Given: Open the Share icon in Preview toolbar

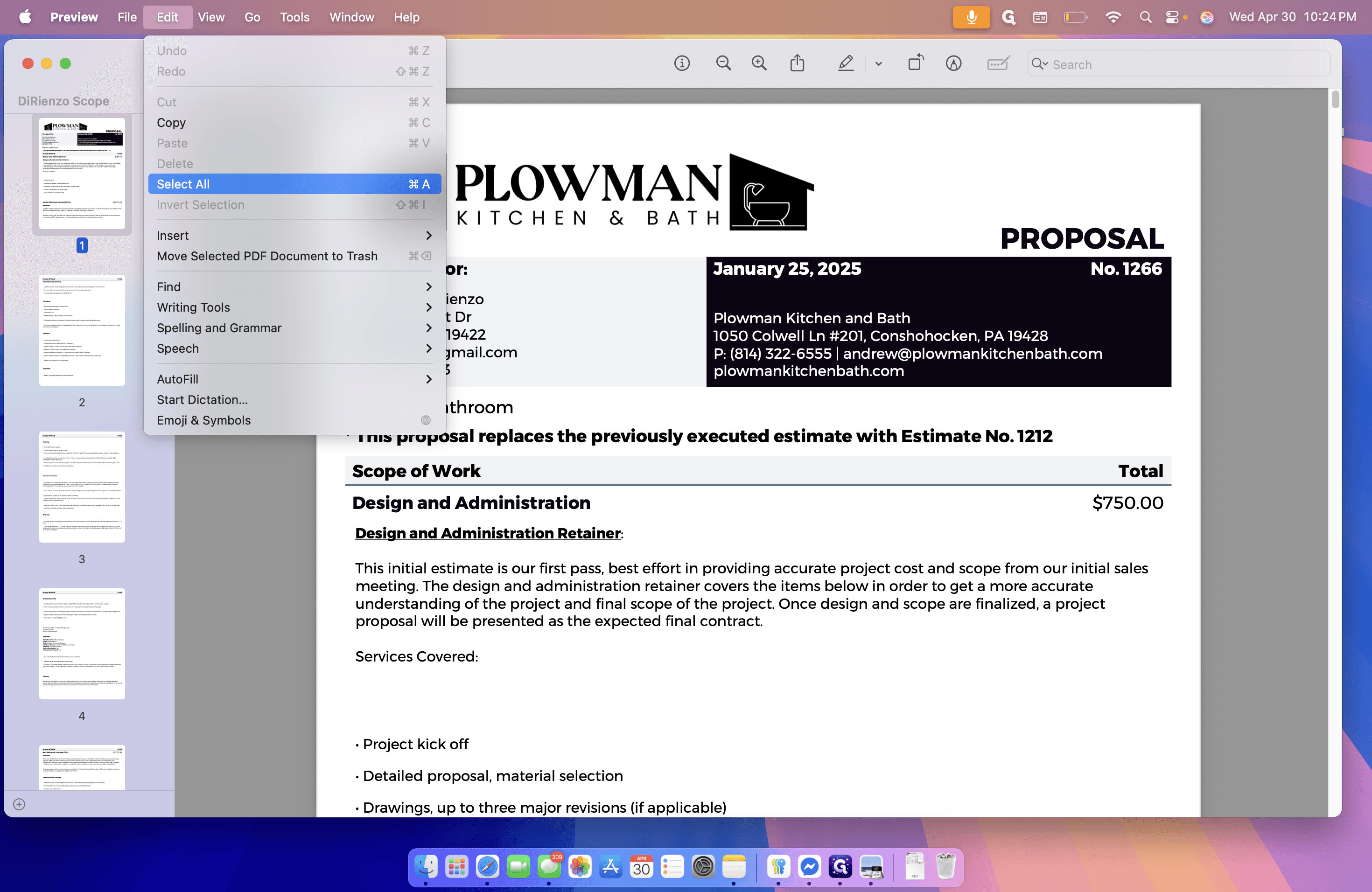Looking at the screenshot, I should 797,63.
